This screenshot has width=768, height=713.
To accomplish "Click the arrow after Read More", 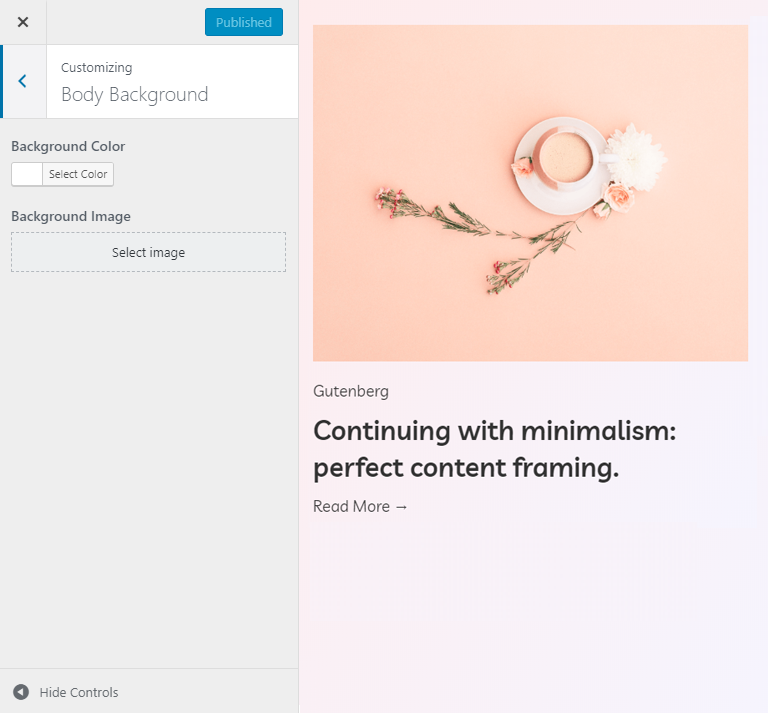I will click(401, 507).
